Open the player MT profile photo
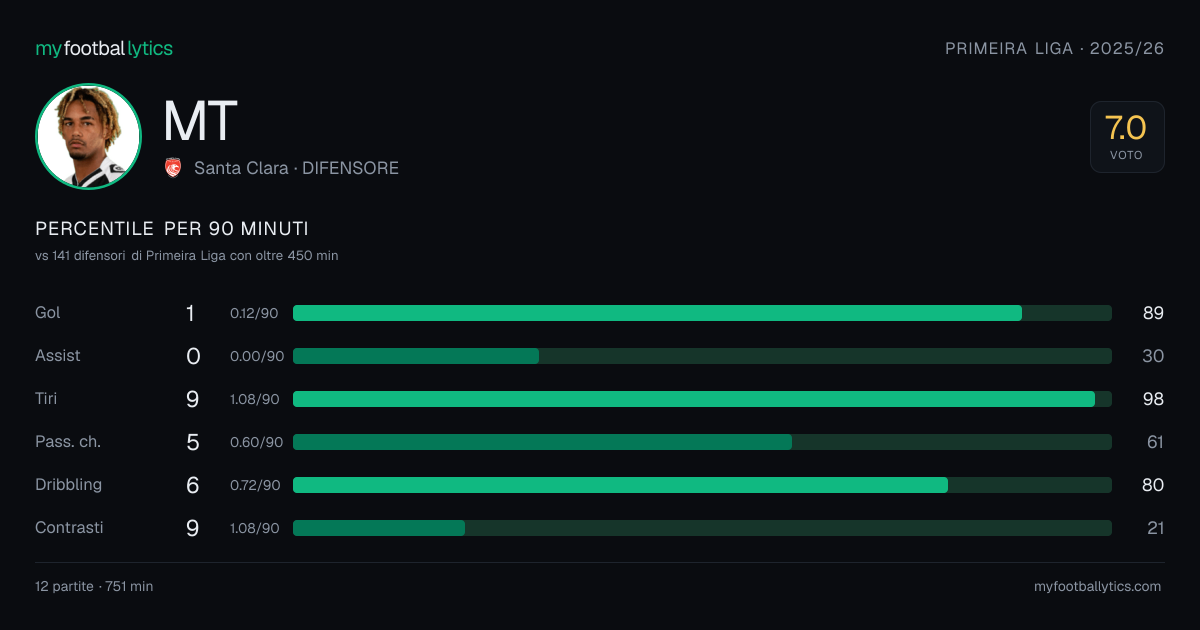The height and width of the screenshot is (630, 1200). click(88, 137)
